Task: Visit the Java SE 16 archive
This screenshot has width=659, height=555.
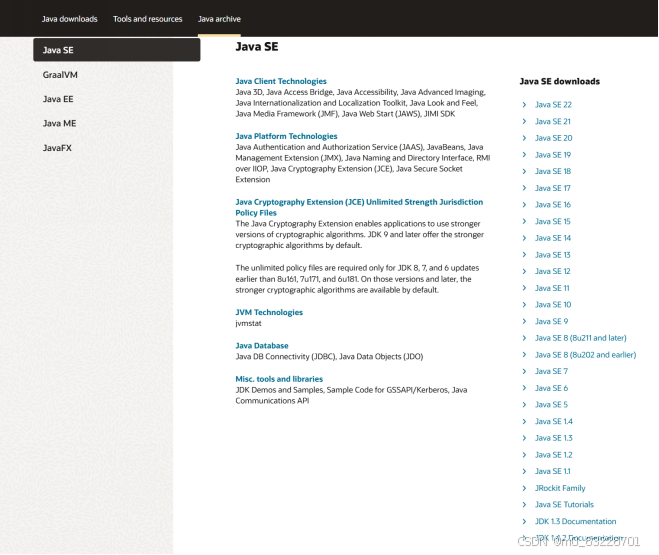Action: [x=553, y=205]
